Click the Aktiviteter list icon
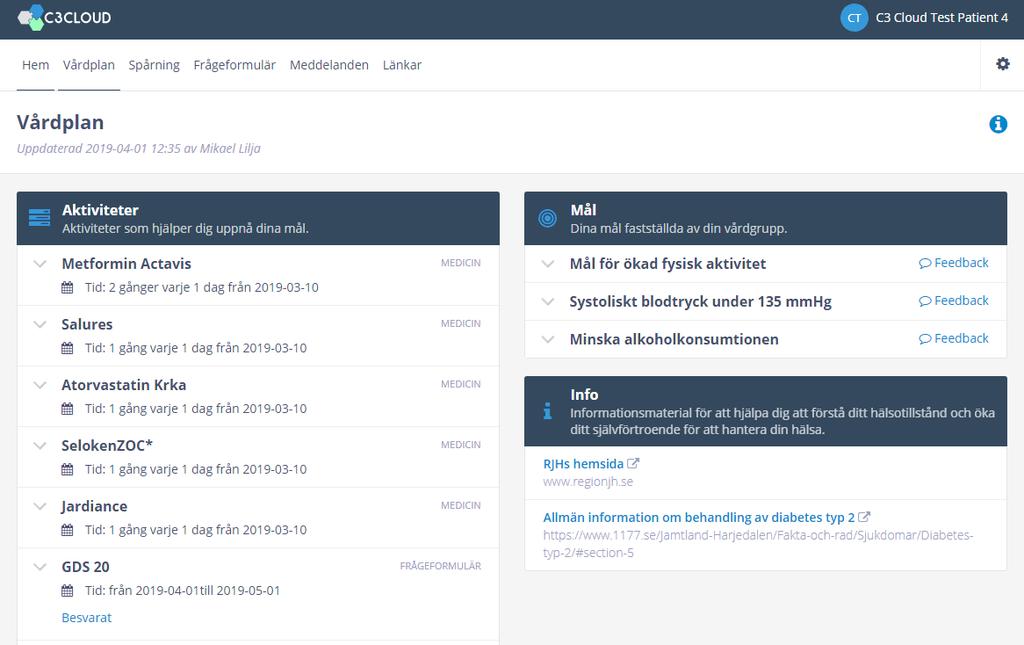 point(39,218)
